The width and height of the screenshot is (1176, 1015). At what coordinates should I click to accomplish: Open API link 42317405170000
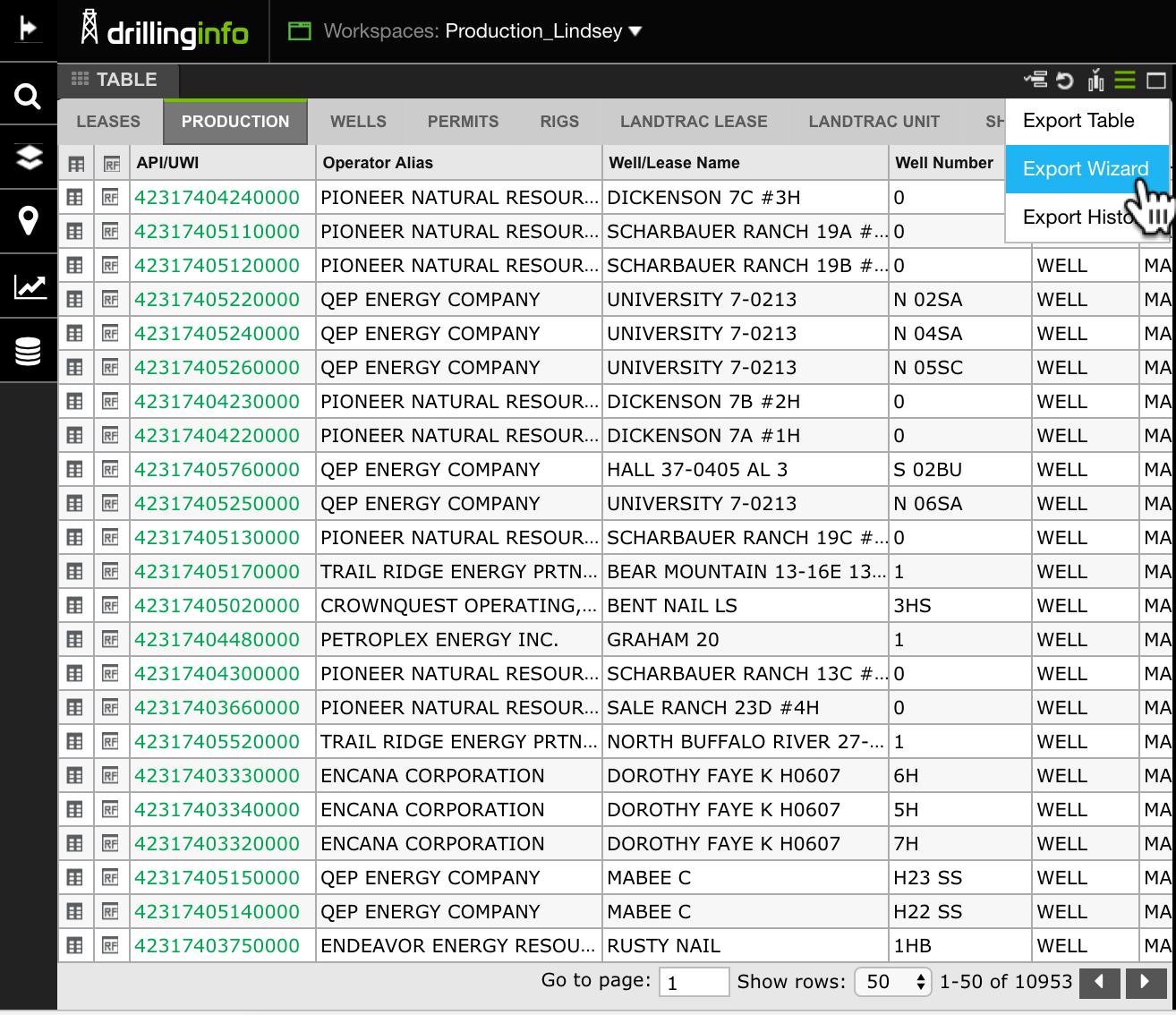(x=217, y=572)
